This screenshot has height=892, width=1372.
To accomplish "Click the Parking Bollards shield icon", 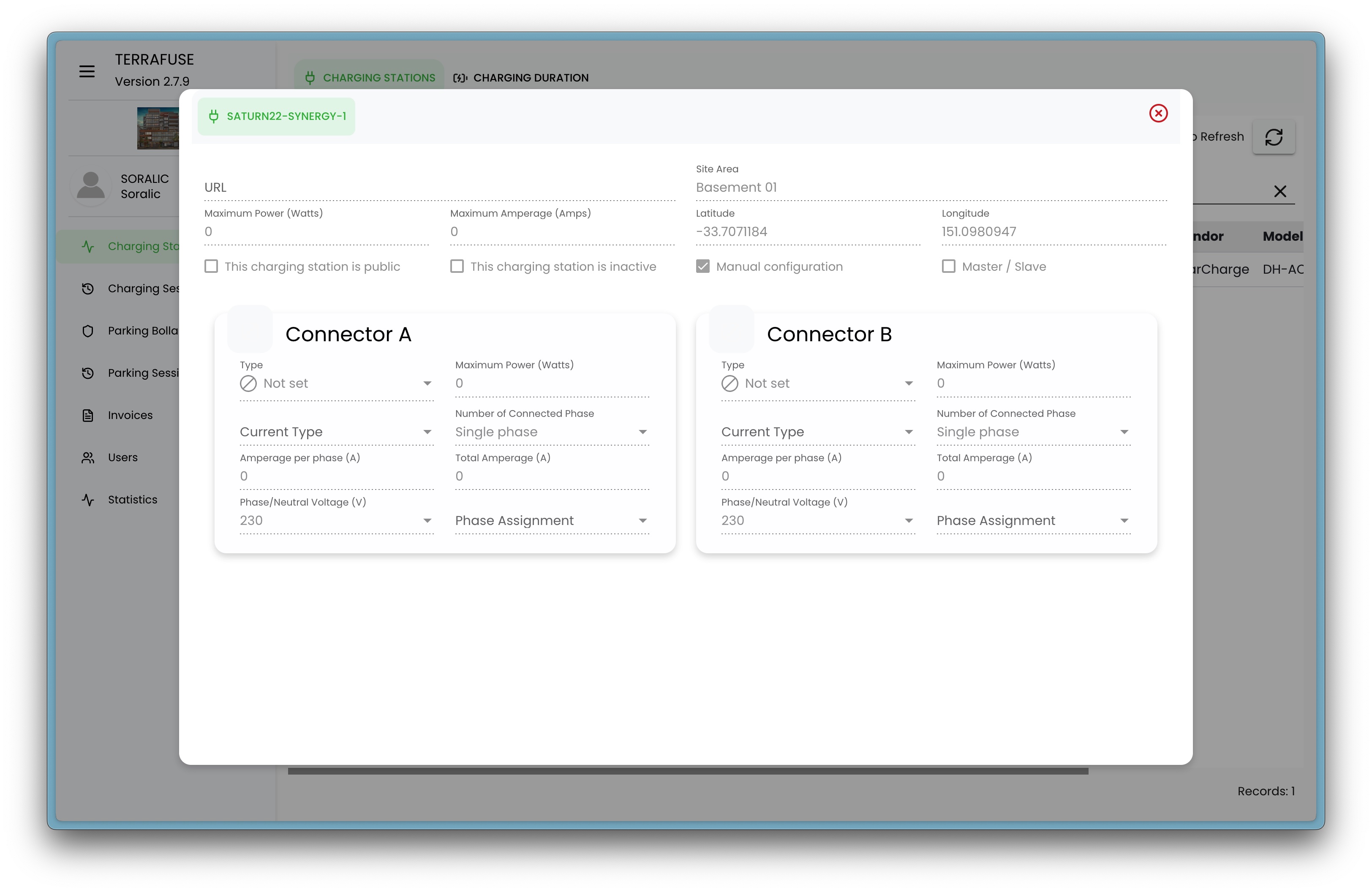I will (x=87, y=331).
